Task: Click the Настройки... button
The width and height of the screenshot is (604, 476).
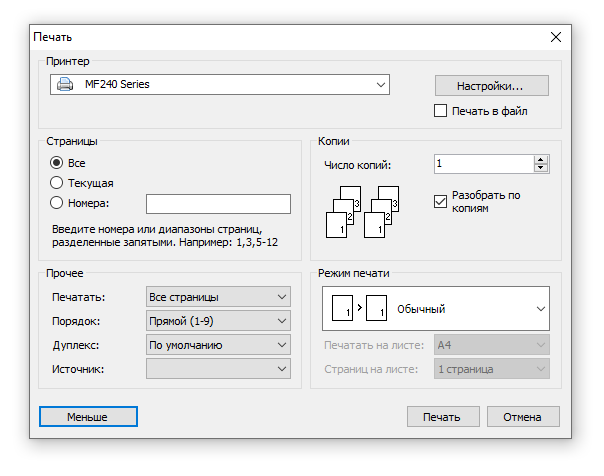Action: click(492, 85)
